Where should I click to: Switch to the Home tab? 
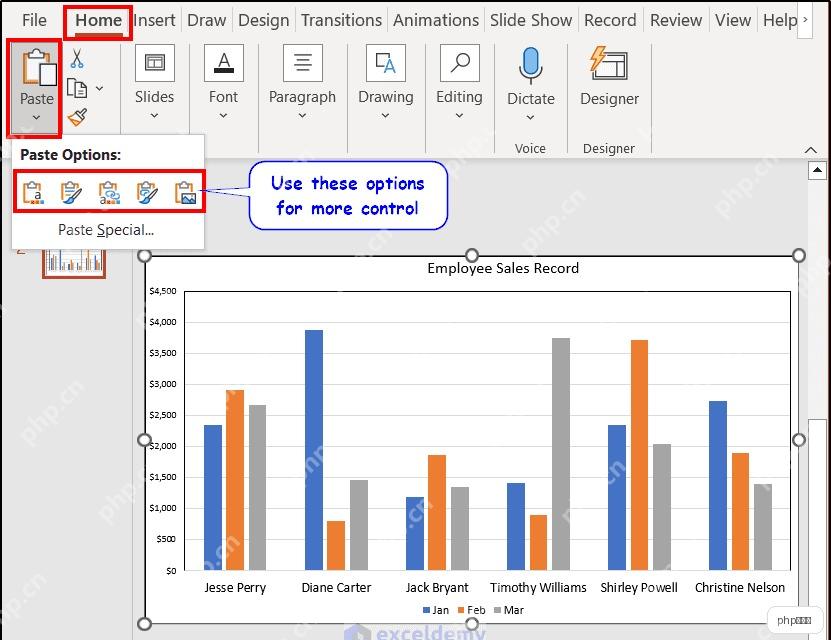[x=98, y=20]
